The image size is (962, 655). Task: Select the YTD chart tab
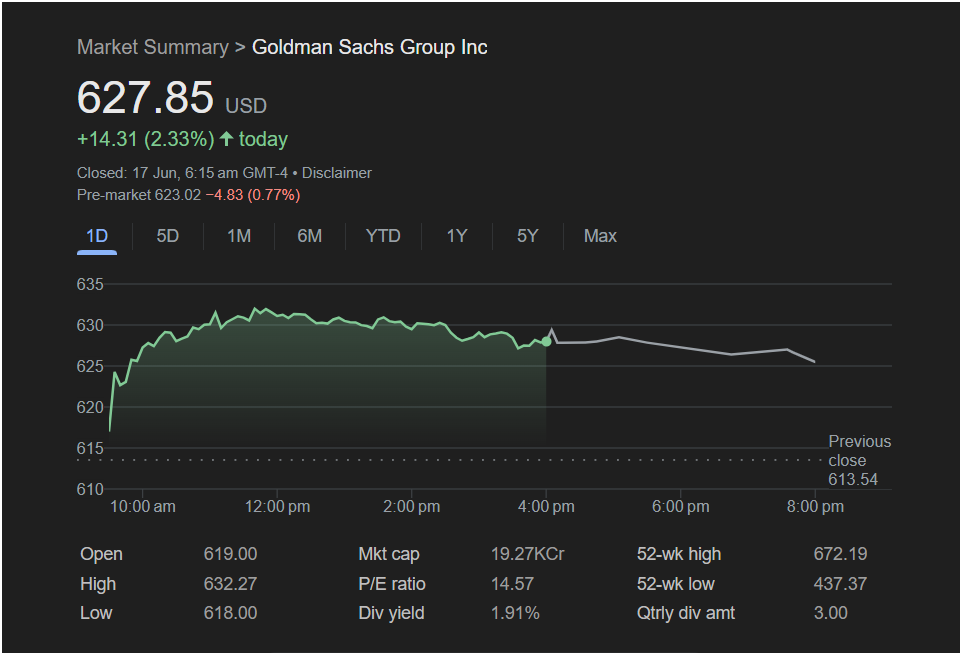(383, 236)
